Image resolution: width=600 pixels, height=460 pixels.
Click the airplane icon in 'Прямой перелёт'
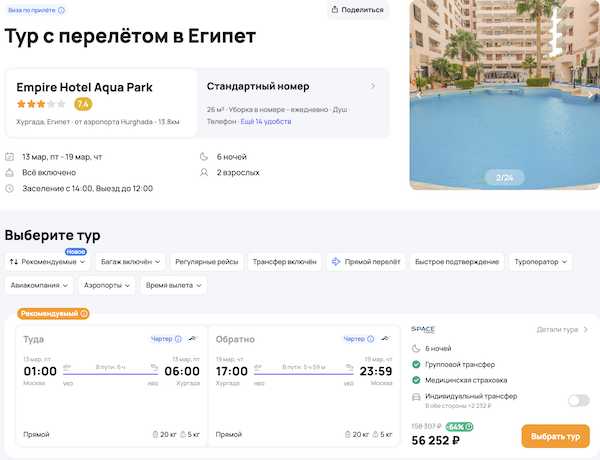[x=335, y=261]
